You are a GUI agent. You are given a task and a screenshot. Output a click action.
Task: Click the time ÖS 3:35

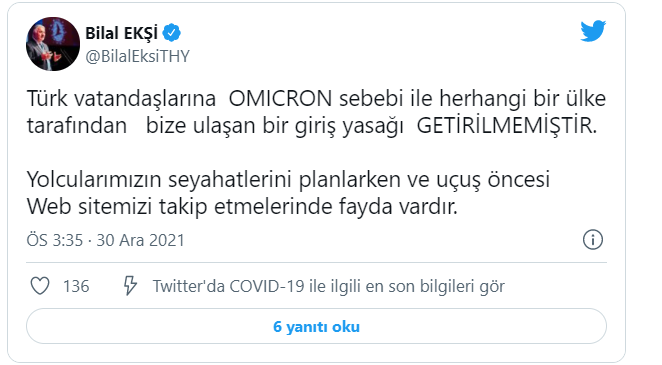[x=55, y=240]
